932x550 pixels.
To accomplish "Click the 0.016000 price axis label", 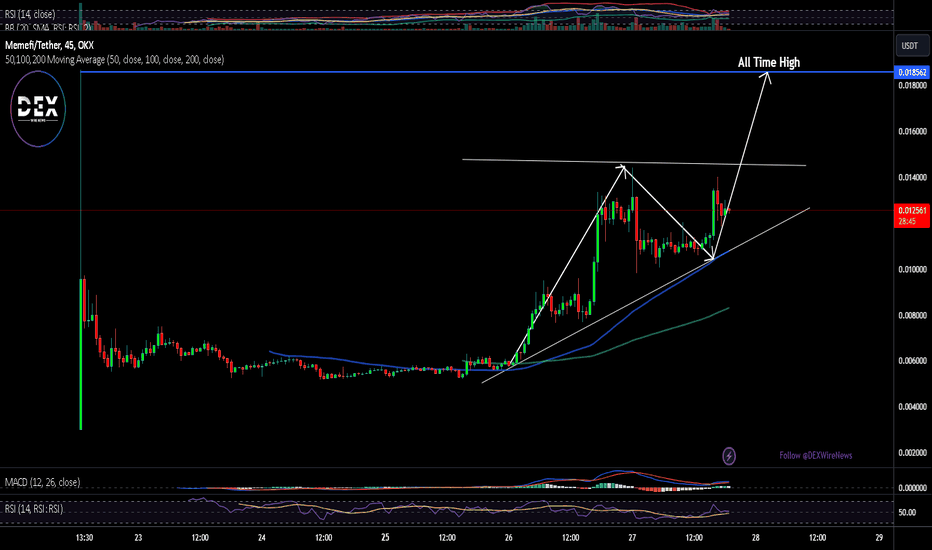I will (x=912, y=131).
